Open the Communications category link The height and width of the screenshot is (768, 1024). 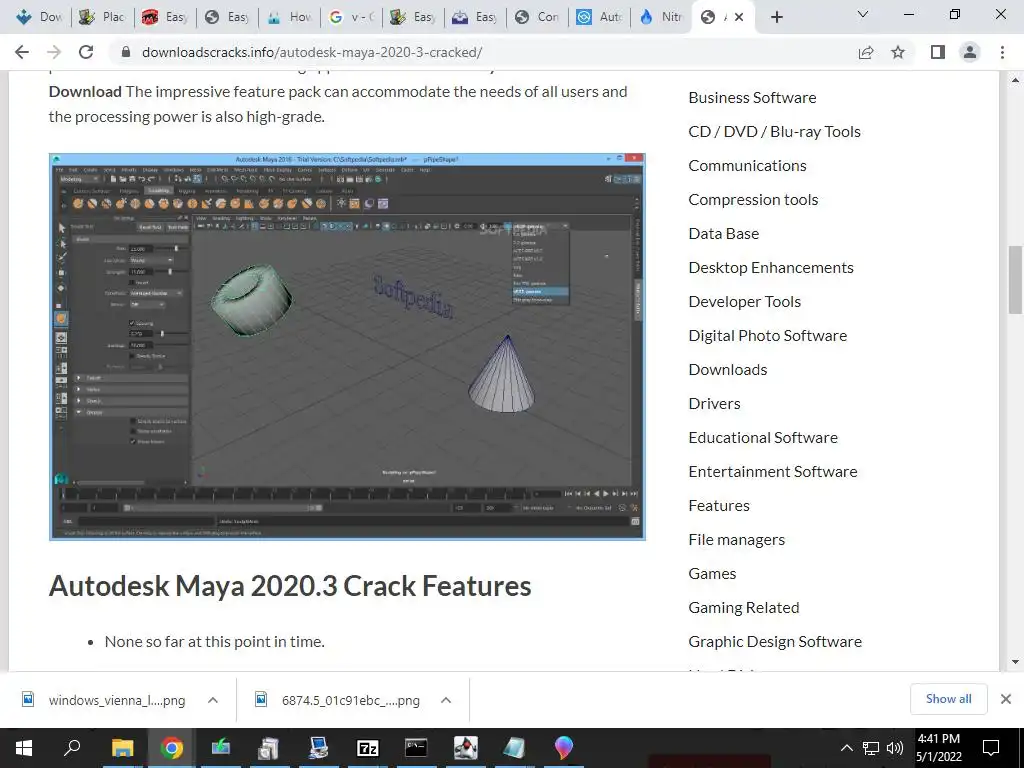coord(747,165)
